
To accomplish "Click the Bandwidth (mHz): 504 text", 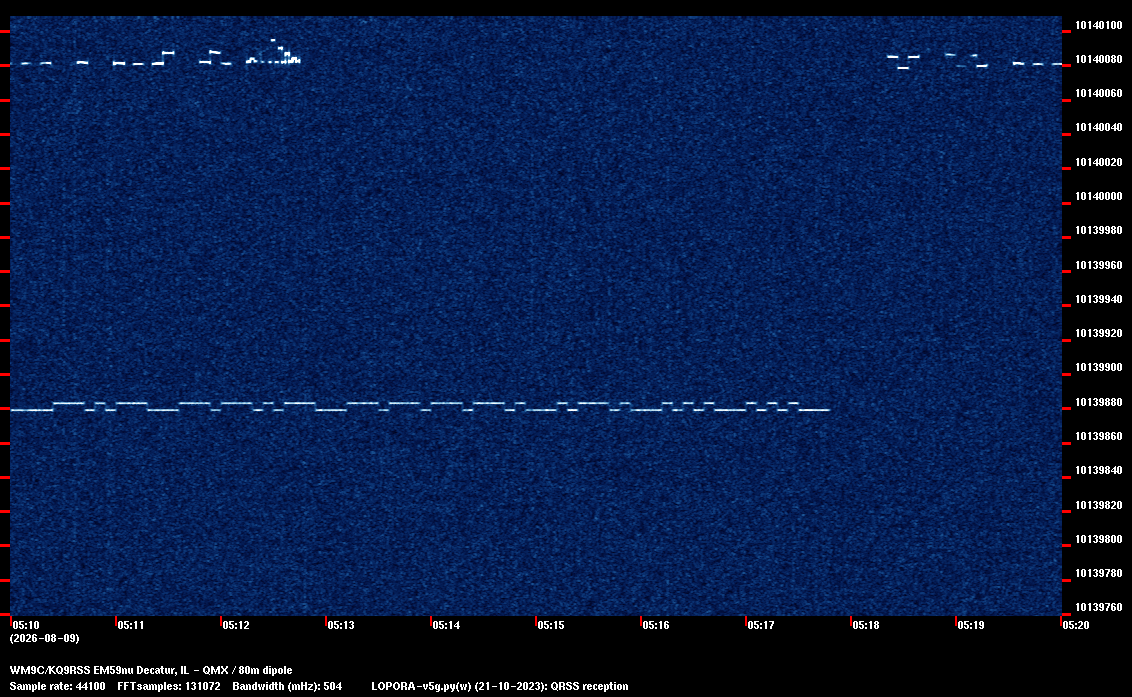I will click(x=287, y=686).
